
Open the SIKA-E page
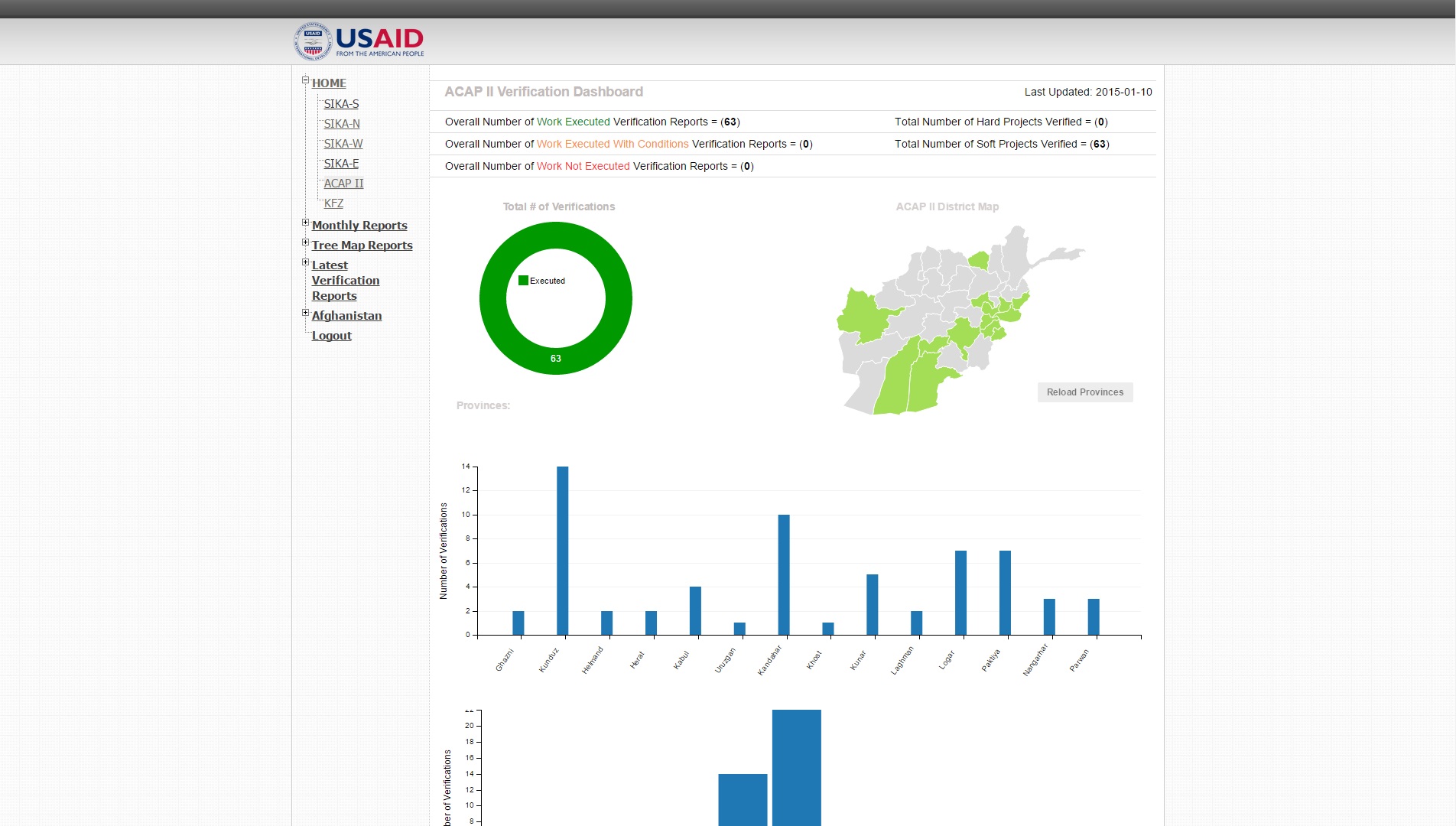click(x=341, y=164)
